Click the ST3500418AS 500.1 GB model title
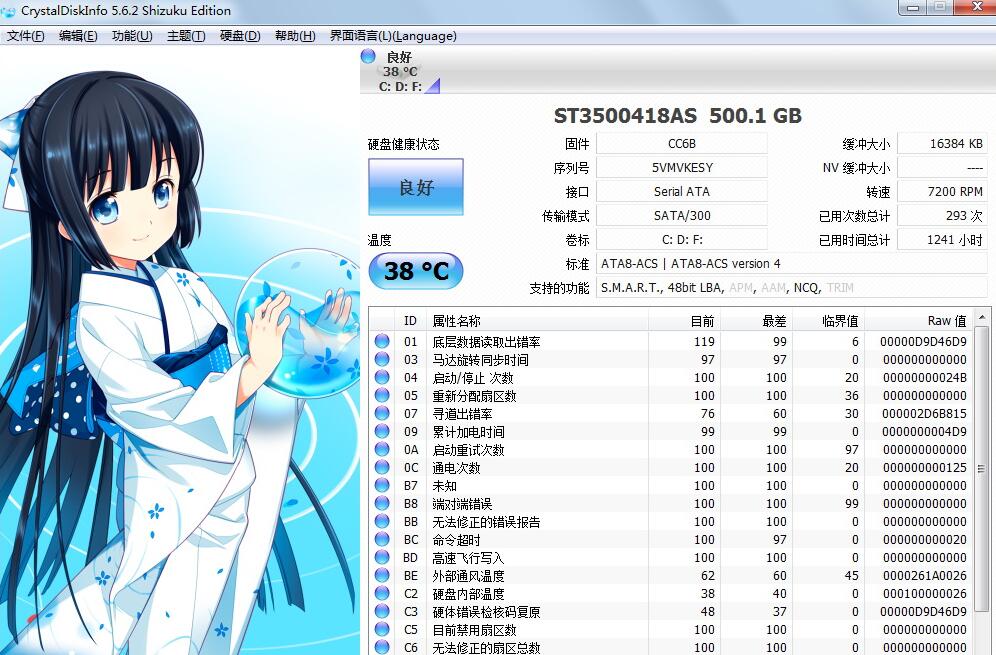Screen dimensions: 996x655 click(x=678, y=116)
